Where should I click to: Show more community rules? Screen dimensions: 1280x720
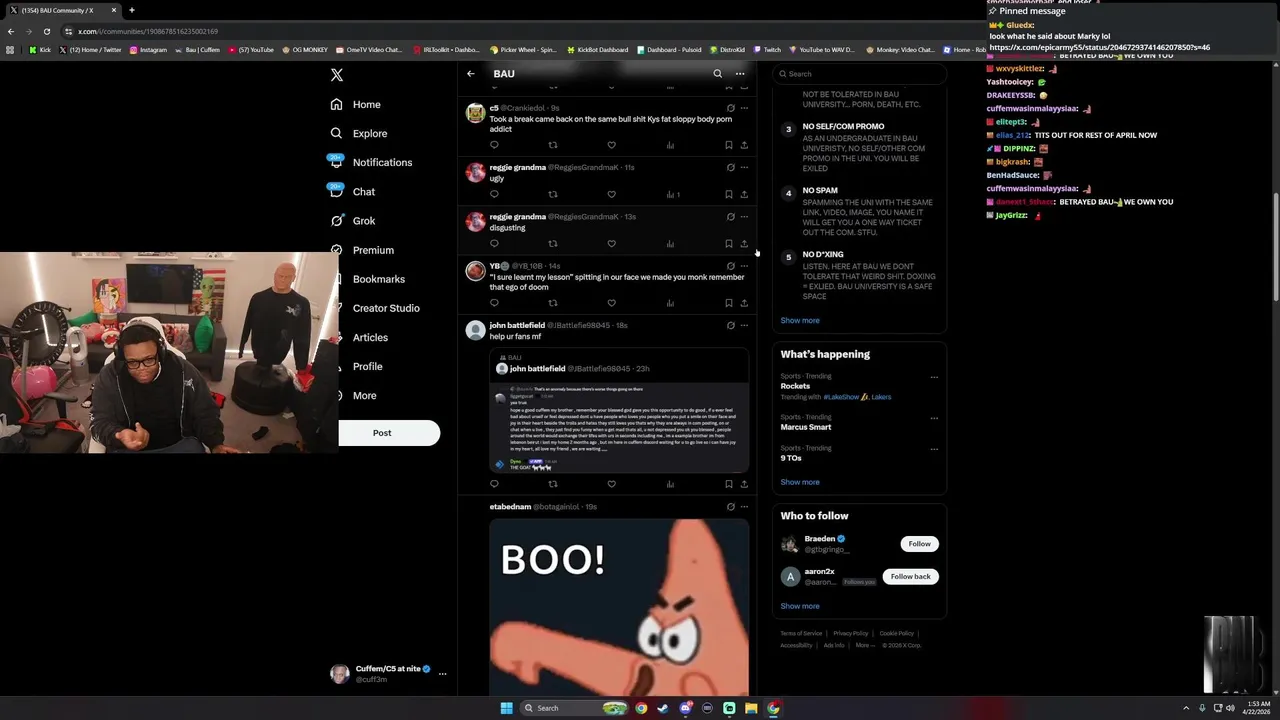click(800, 321)
